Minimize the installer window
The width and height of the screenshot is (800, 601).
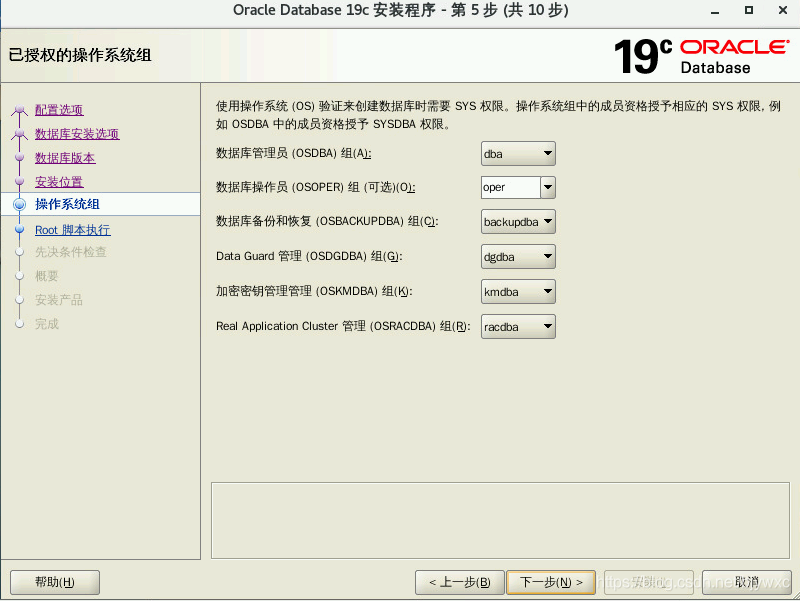(x=715, y=11)
